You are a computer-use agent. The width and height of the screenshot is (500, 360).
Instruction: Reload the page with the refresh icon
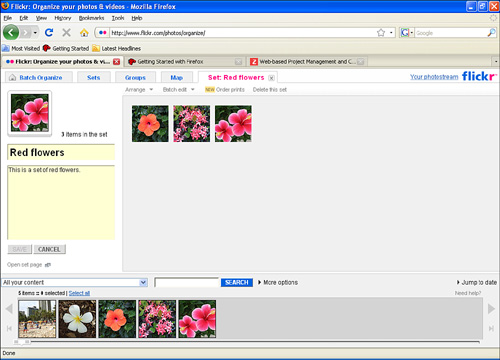tap(49, 32)
